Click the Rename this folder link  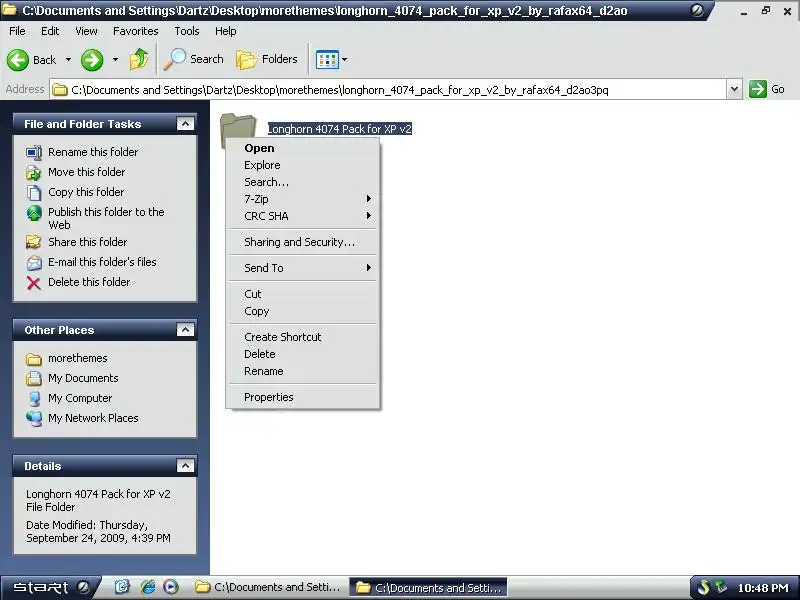click(x=93, y=152)
